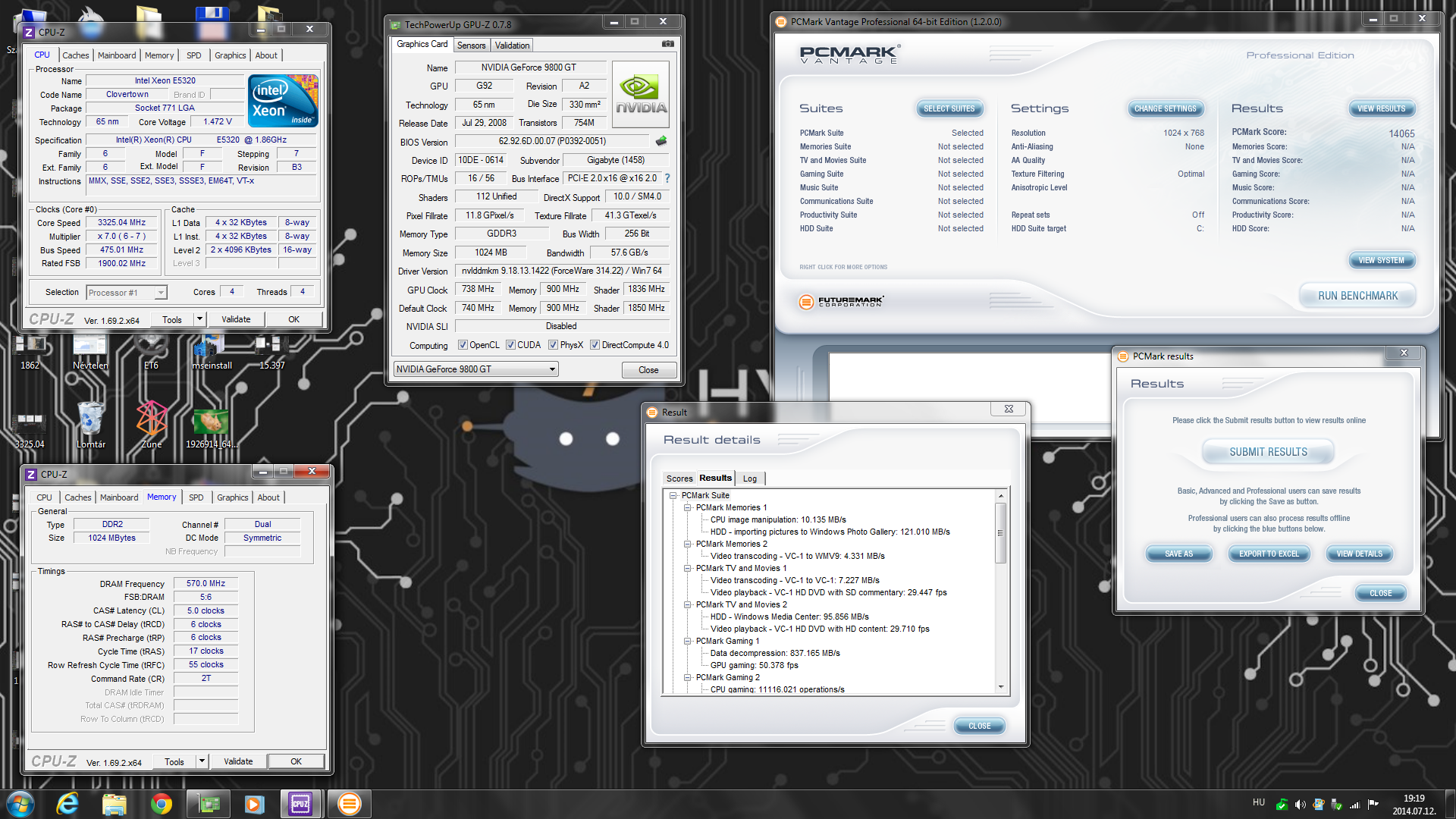Collapse the PCMark Memories 1 node
Screen dimensions: 1456x819
tap(688, 507)
